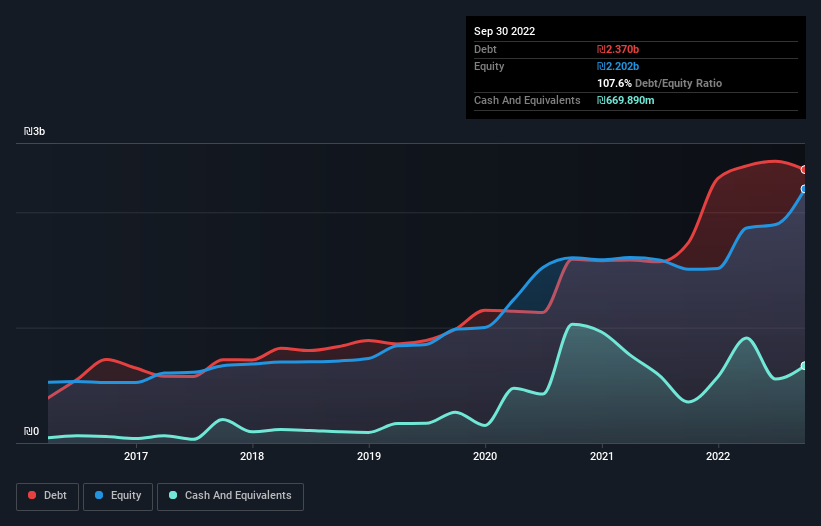This screenshot has width=821, height=526.
Task: Click Cash And Equivalents tooltip label
Action: click(527, 100)
